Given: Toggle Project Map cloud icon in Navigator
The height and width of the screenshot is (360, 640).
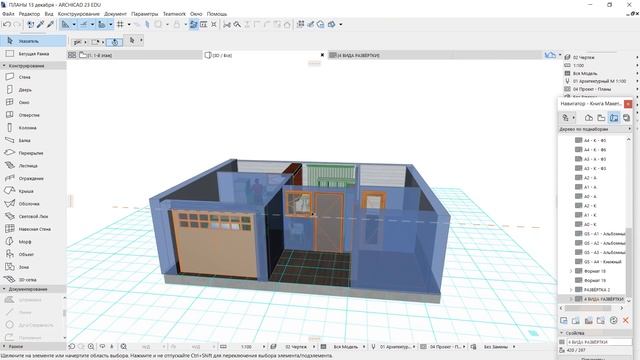Looking at the screenshot, I should pos(589,118).
